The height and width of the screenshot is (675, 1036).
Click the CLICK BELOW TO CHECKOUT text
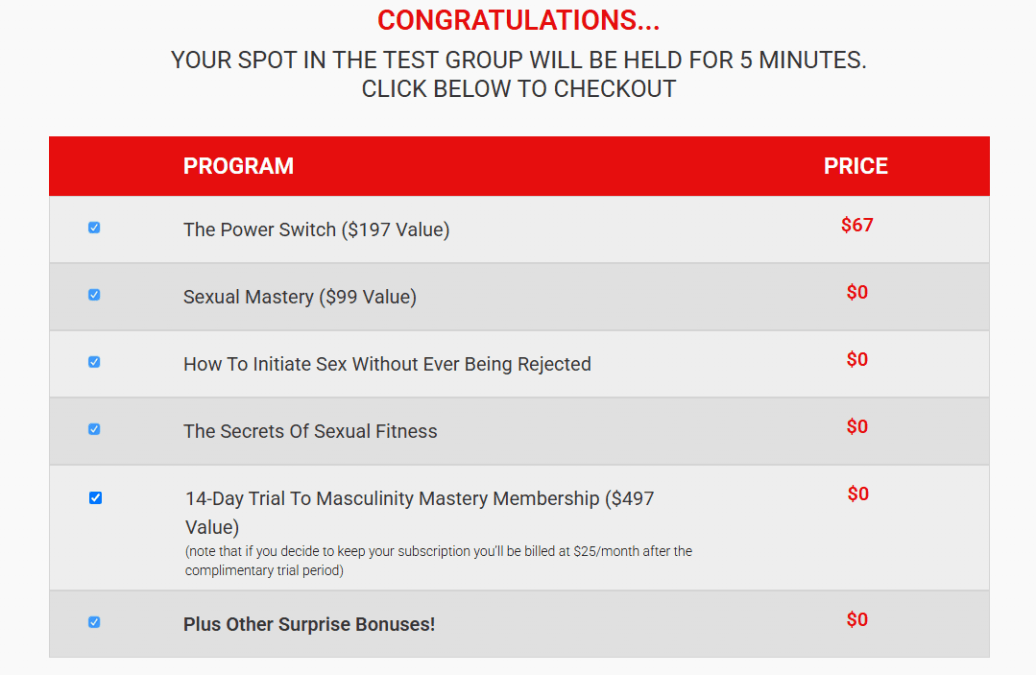coord(518,89)
